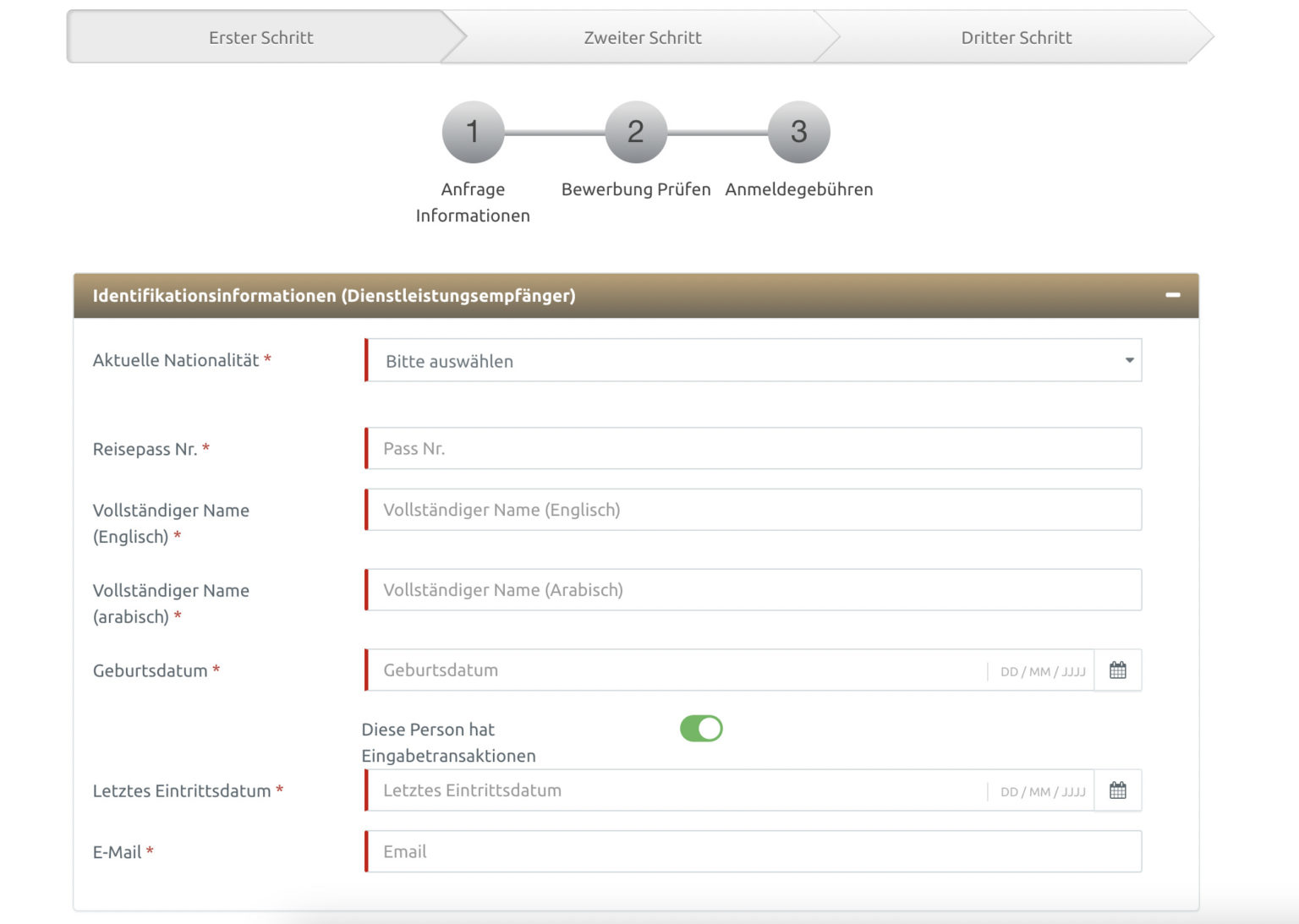This screenshot has height=924, width=1299.
Task: Toggle the Eingabetransaktionen switch off
Action: point(701,729)
